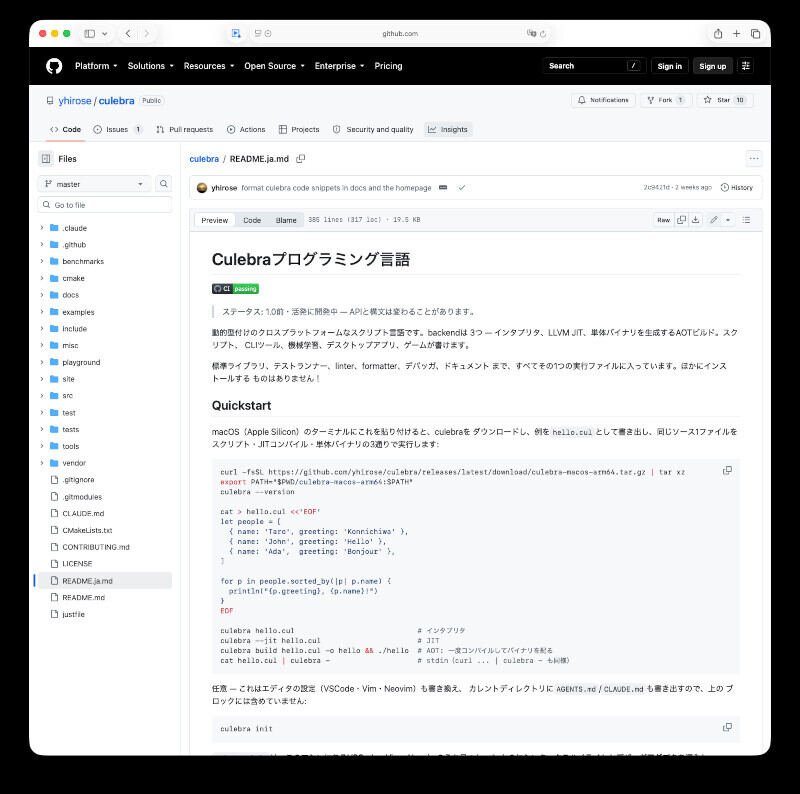The height and width of the screenshot is (794, 800).
Task: Click the github.com address bar
Action: click(x=400, y=34)
